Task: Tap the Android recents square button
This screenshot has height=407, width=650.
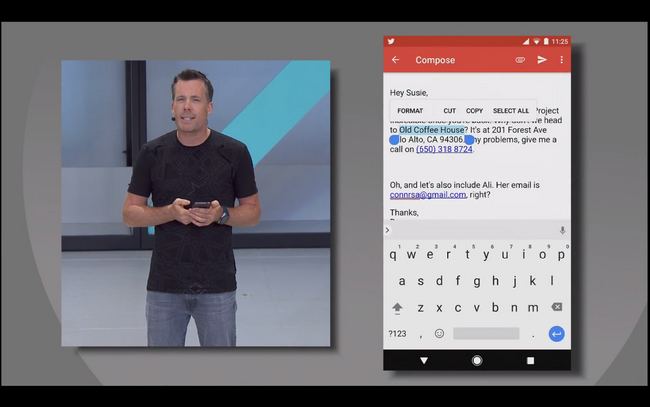Action: pos(530,361)
